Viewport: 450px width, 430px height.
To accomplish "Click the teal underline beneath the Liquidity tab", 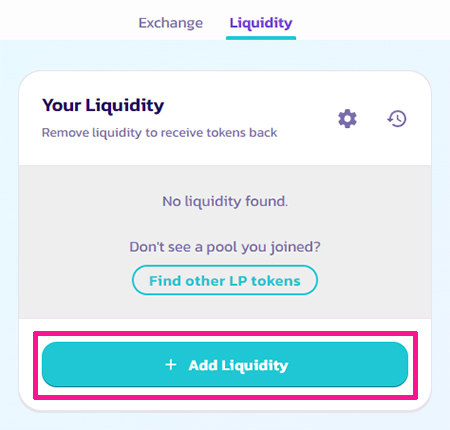I will 261,38.
